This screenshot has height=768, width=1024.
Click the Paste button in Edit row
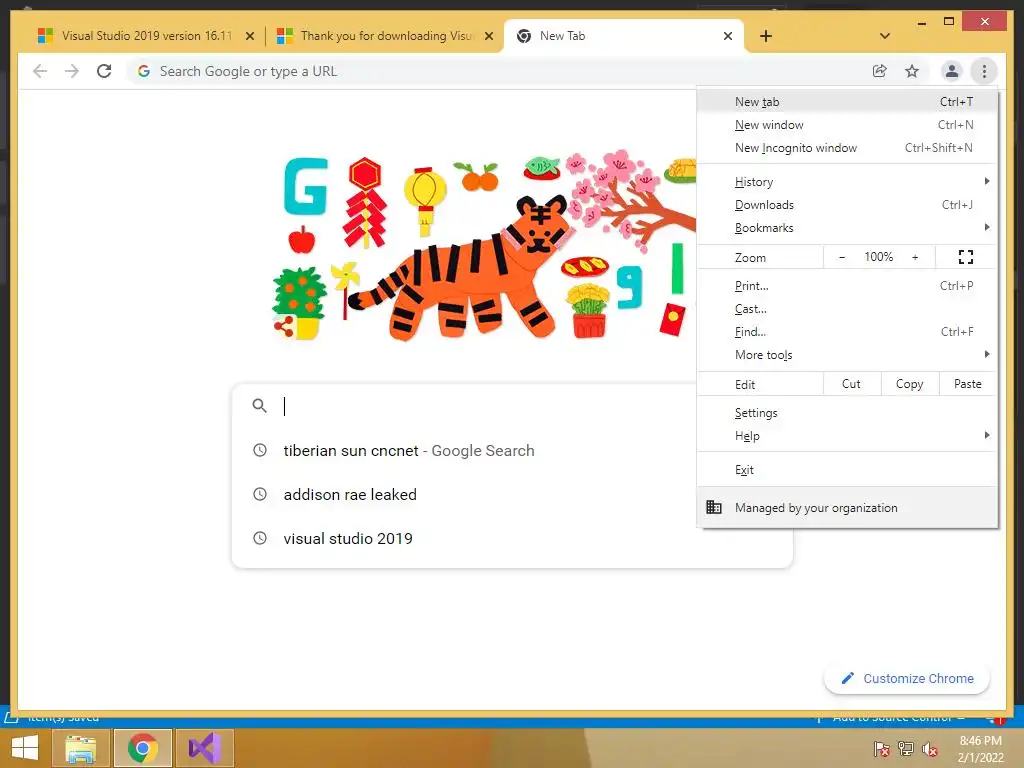[x=968, y=384]
